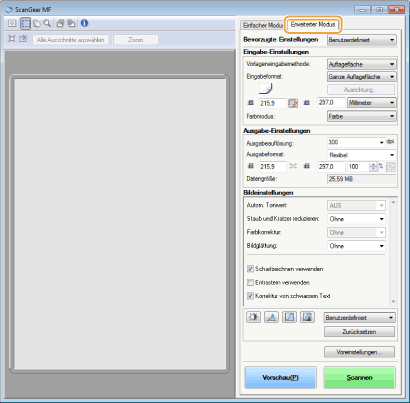
Task: Open the brightness and contrast adjustment icon
Action: (253, 317)
